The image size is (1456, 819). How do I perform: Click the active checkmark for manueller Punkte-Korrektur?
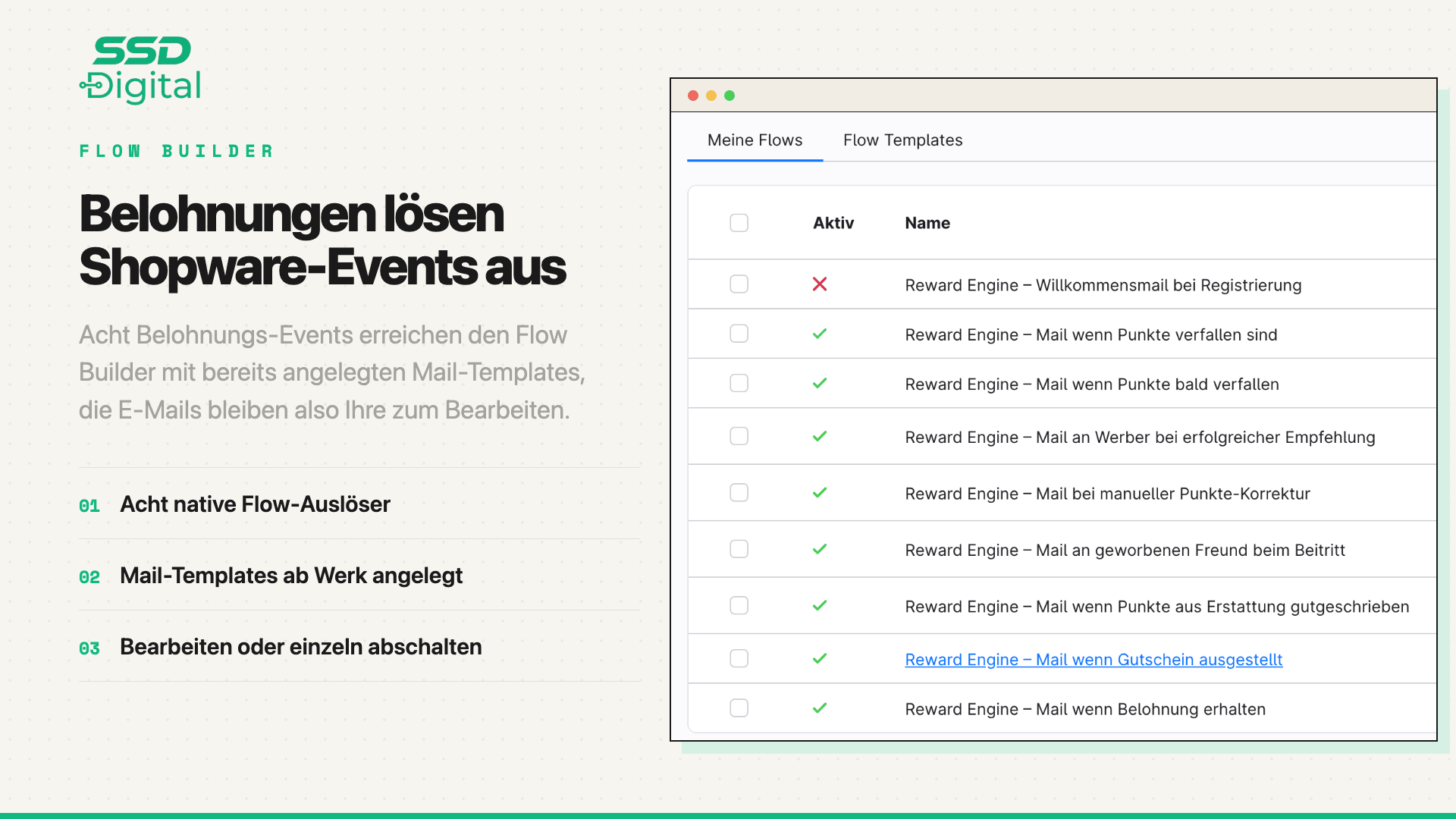tap(820, 493)
